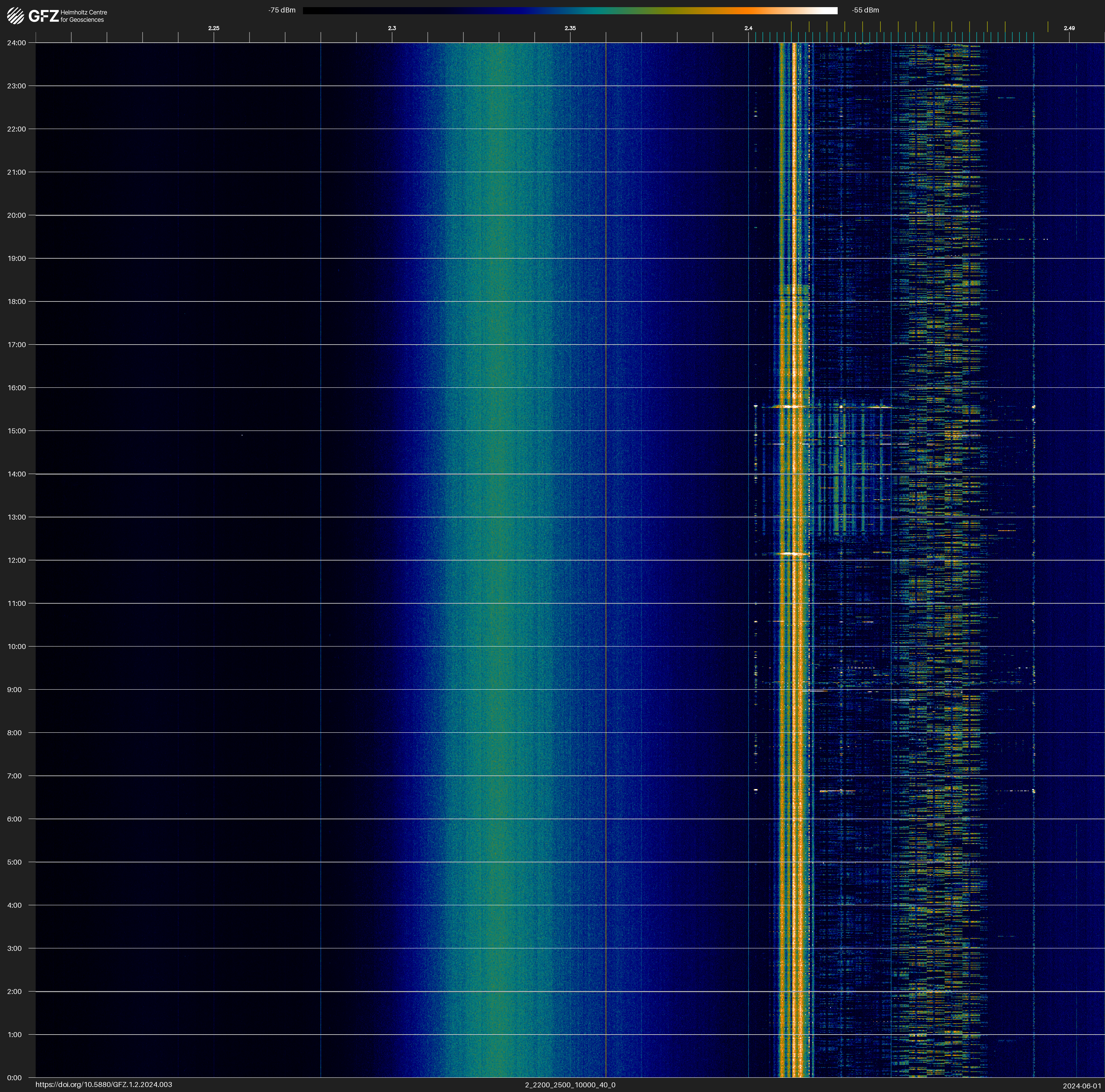
Task: Click the Helmholtz Centre for Geosciences text
Action: [83, 16]
